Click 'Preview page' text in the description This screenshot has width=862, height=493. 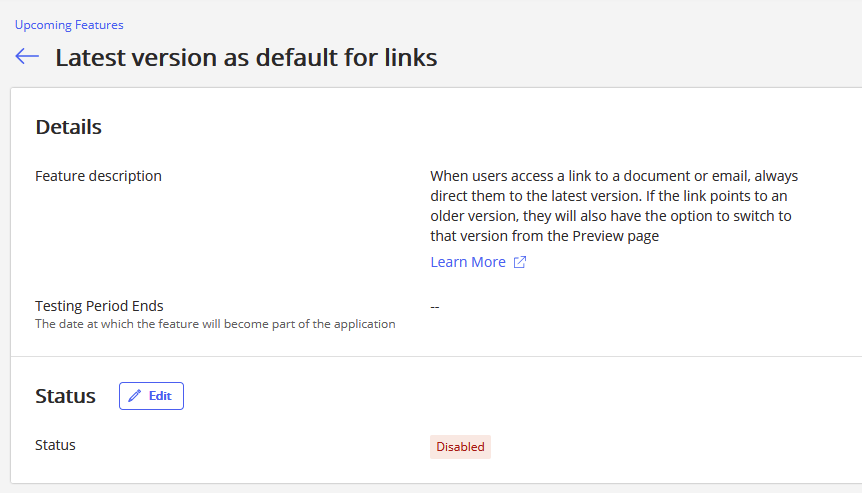(x=615, y=237)
